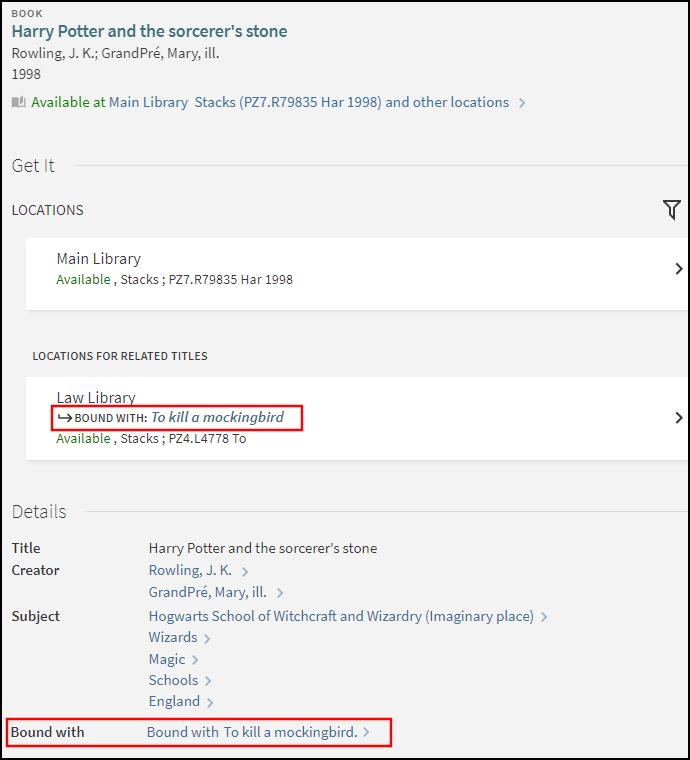Screen dimensions: 690x760
Task: Click the book icon beside Available at
Action: point(19,102)
